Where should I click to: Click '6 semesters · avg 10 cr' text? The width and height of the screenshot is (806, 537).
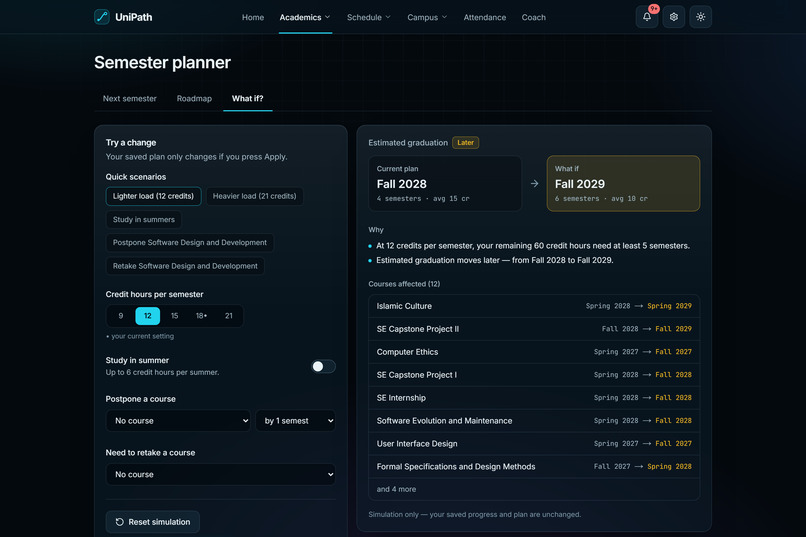(x=601, y=198)
